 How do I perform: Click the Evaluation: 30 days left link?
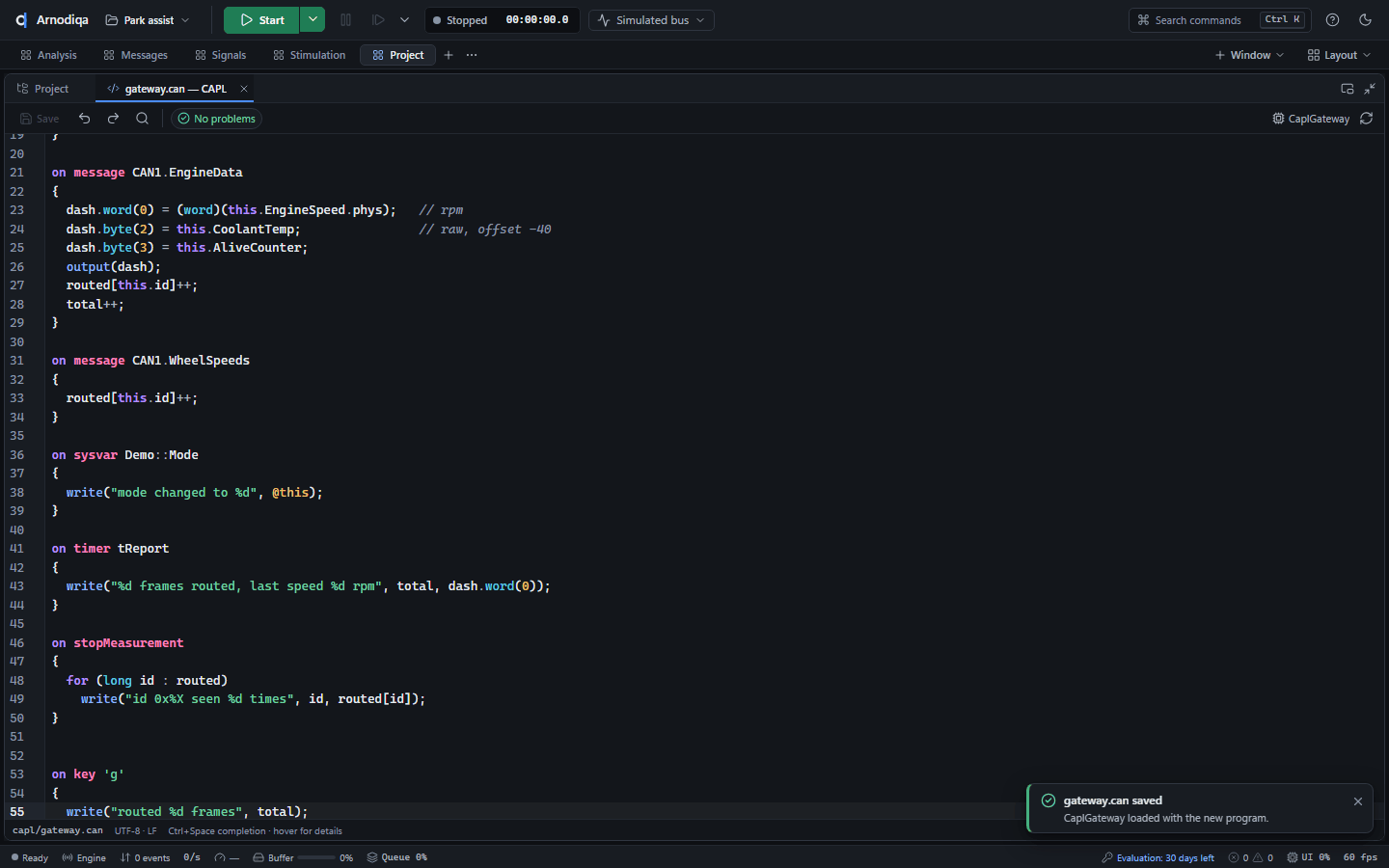click(x=1157, y=857)
